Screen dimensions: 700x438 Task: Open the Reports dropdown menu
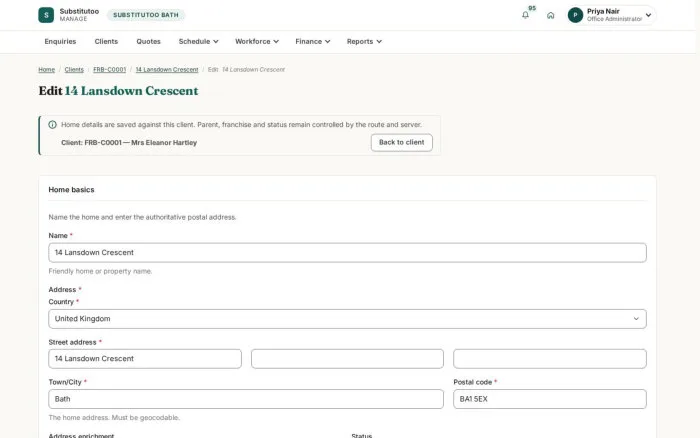[364, 42]
